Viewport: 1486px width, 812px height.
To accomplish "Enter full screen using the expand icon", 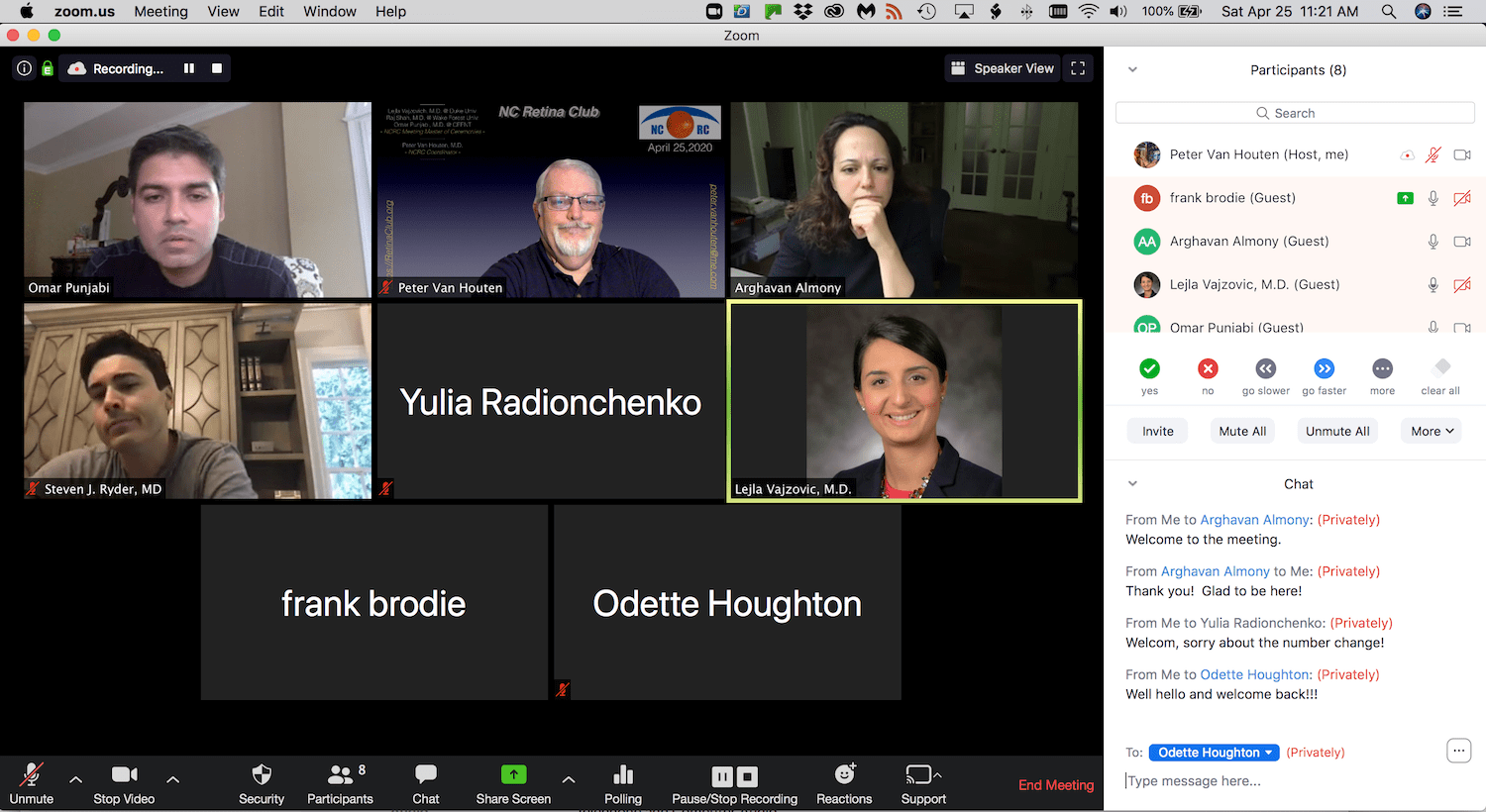I will (x=1078, y=68).
